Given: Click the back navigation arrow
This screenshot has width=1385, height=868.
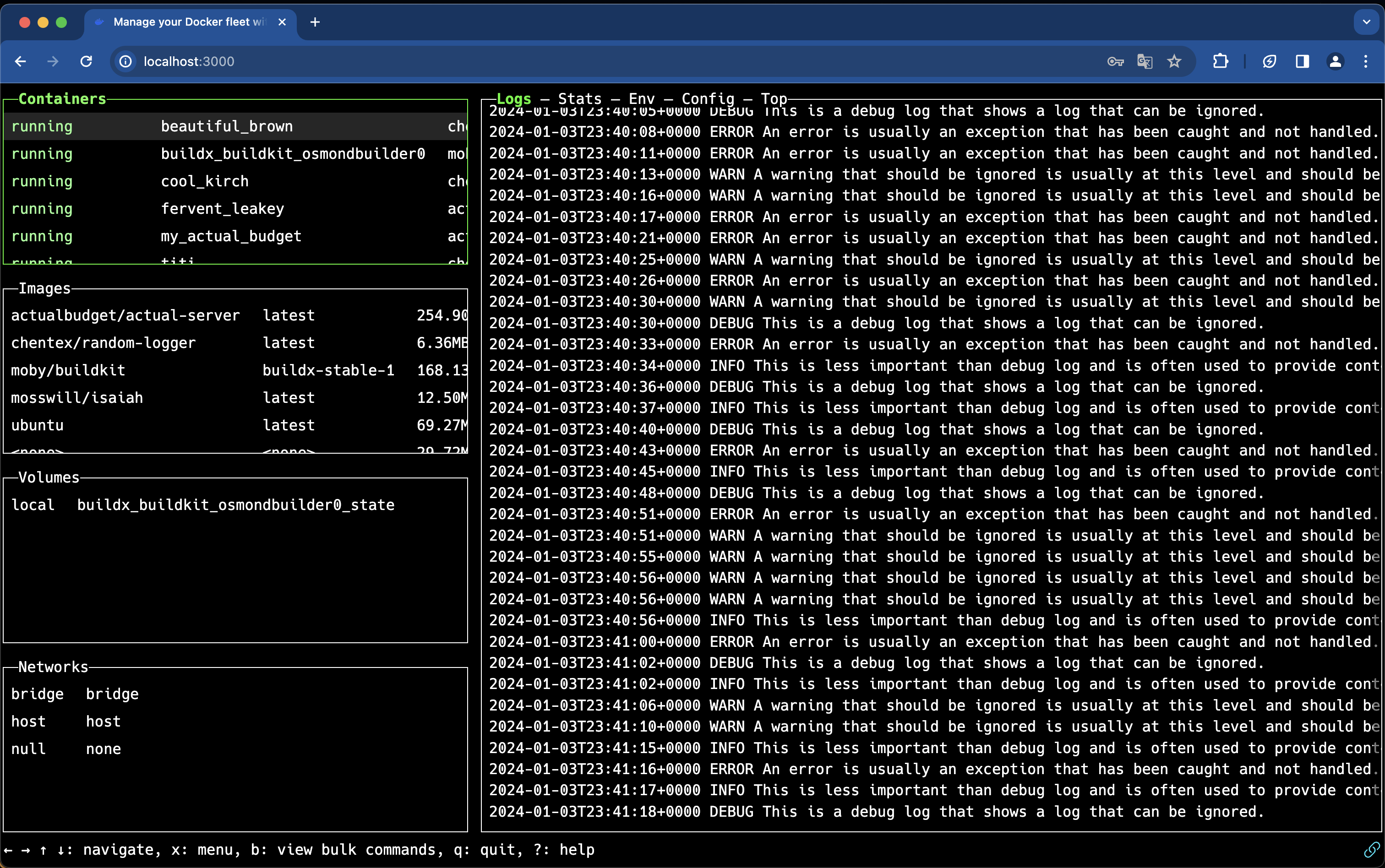Looking at the screenshot, I should pyautogui.click(x=21, y=61).
